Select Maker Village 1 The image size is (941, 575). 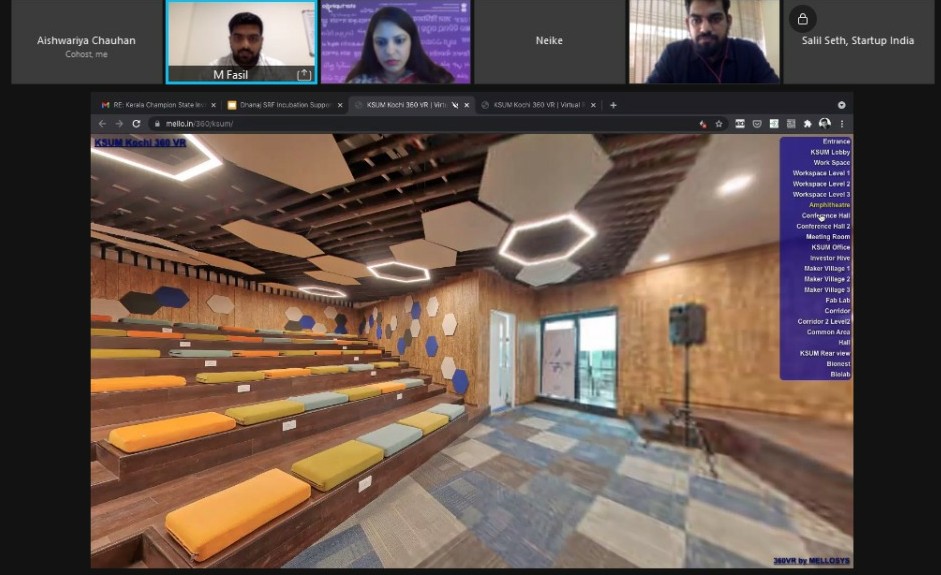826,268
